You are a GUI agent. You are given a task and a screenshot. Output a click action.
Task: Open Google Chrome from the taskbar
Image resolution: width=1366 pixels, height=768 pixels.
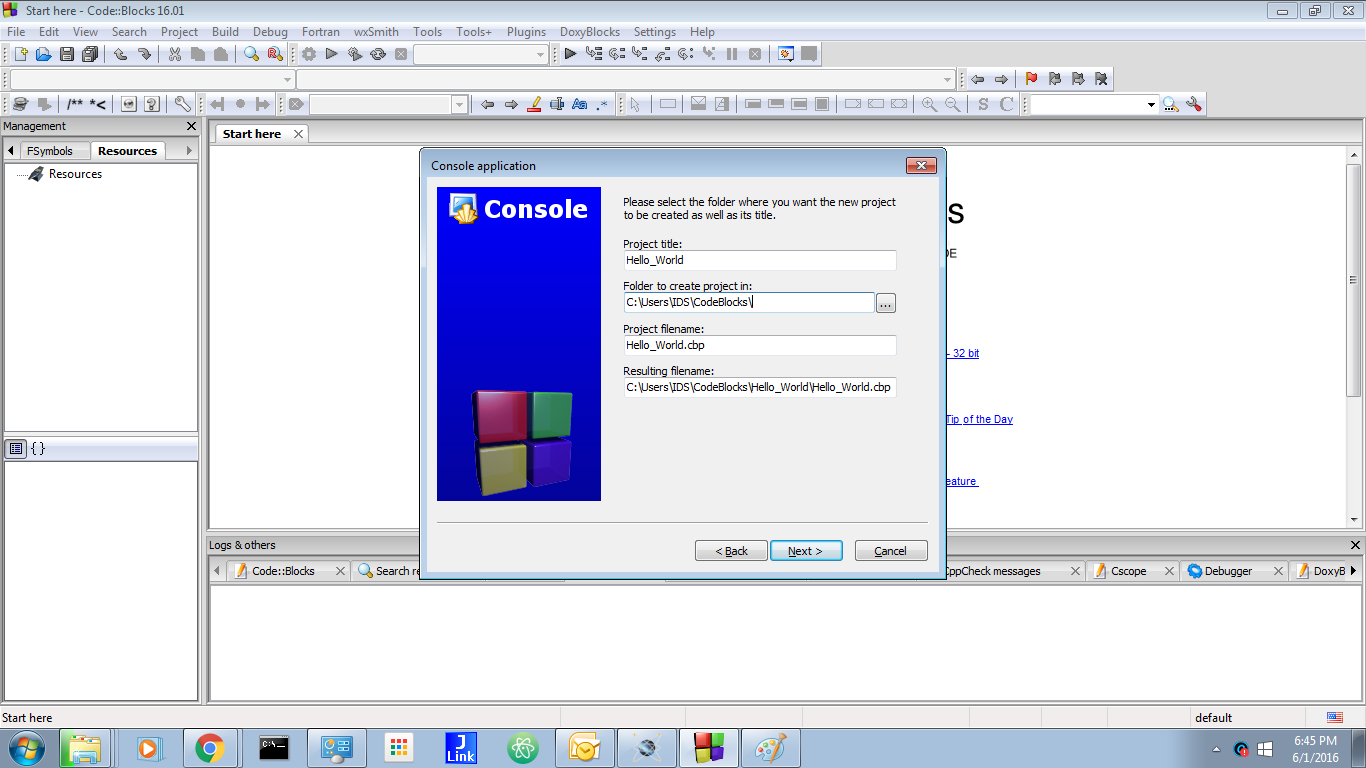(210, 747)
